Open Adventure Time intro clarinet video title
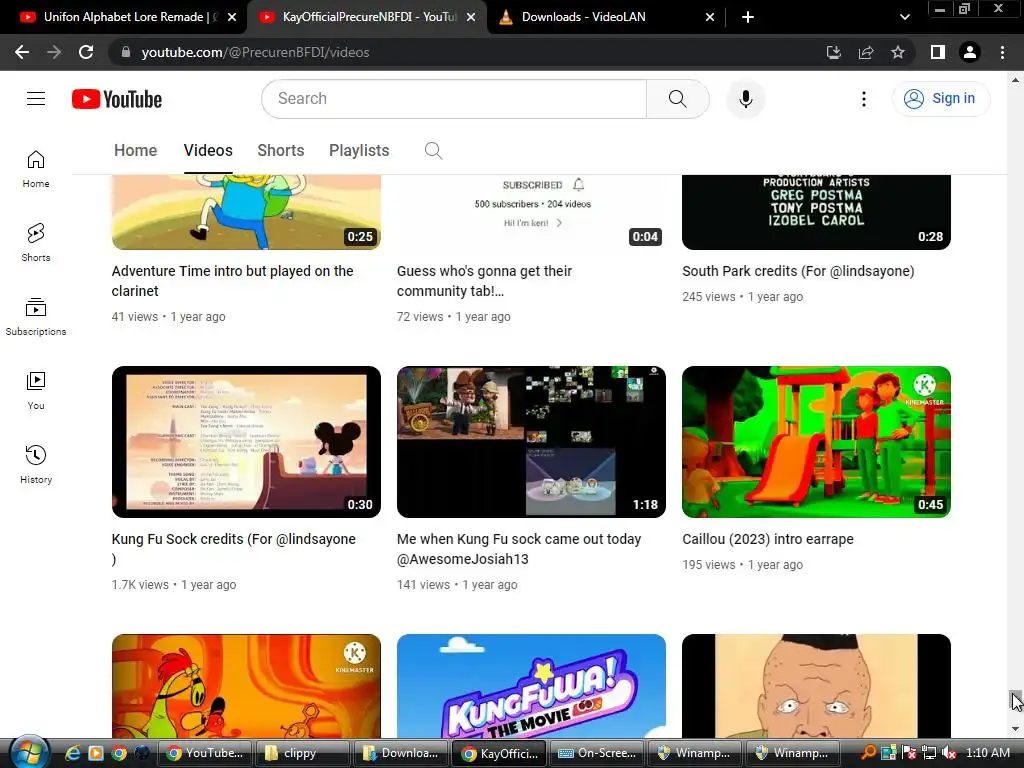The height and width of the screenshot is (768, 1024). click(232, 281)
